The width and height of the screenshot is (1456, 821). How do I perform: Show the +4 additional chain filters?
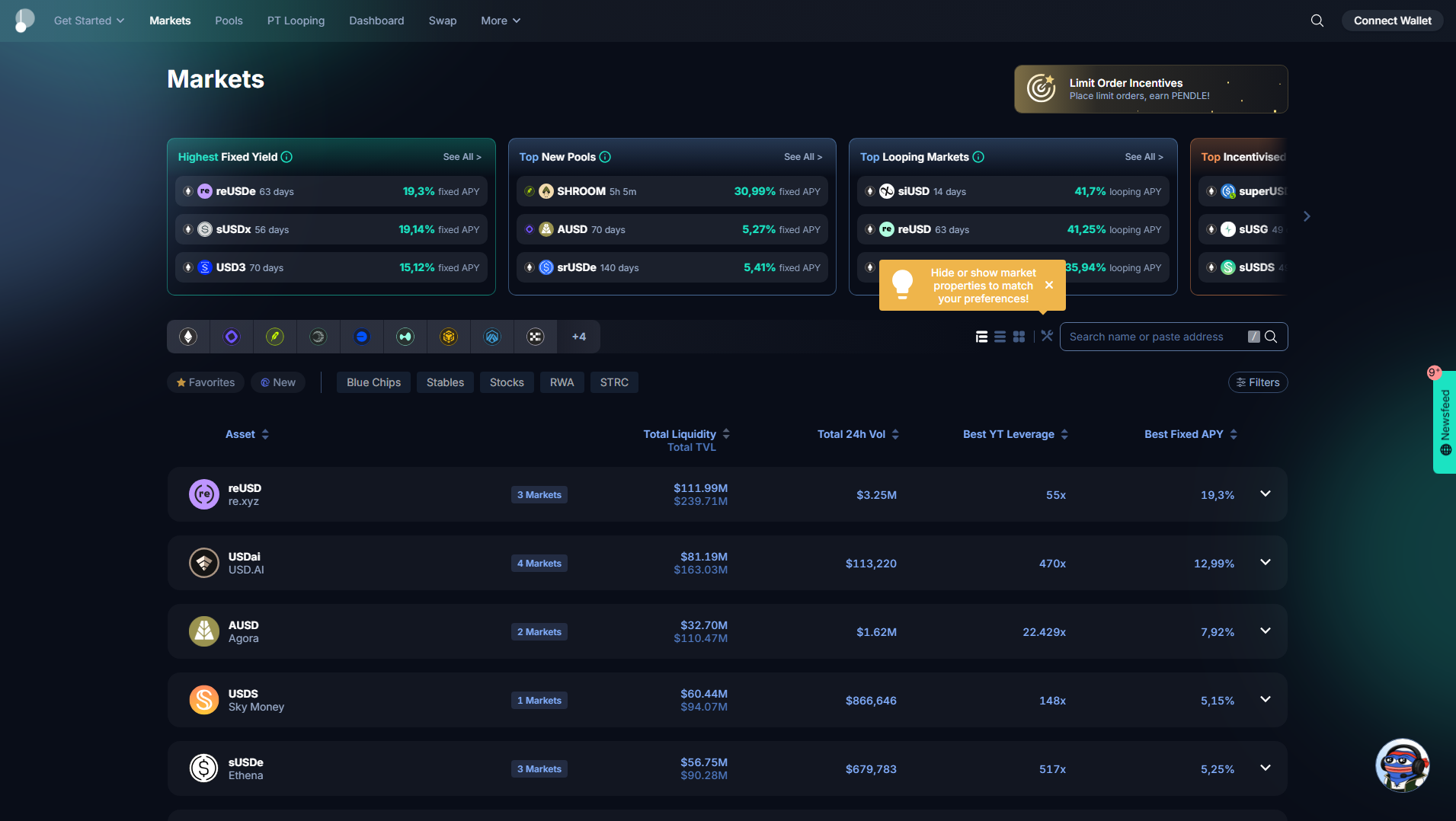click(579, 337)
